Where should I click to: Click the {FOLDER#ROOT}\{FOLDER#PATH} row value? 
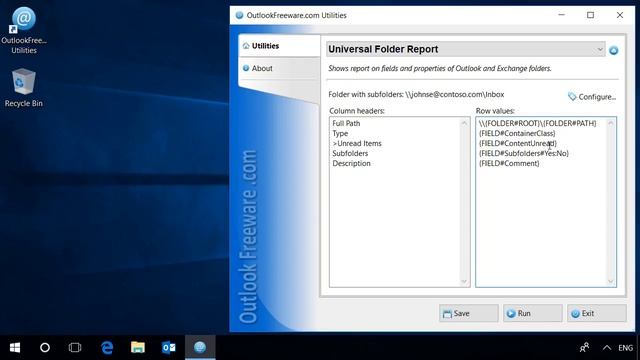538,123
